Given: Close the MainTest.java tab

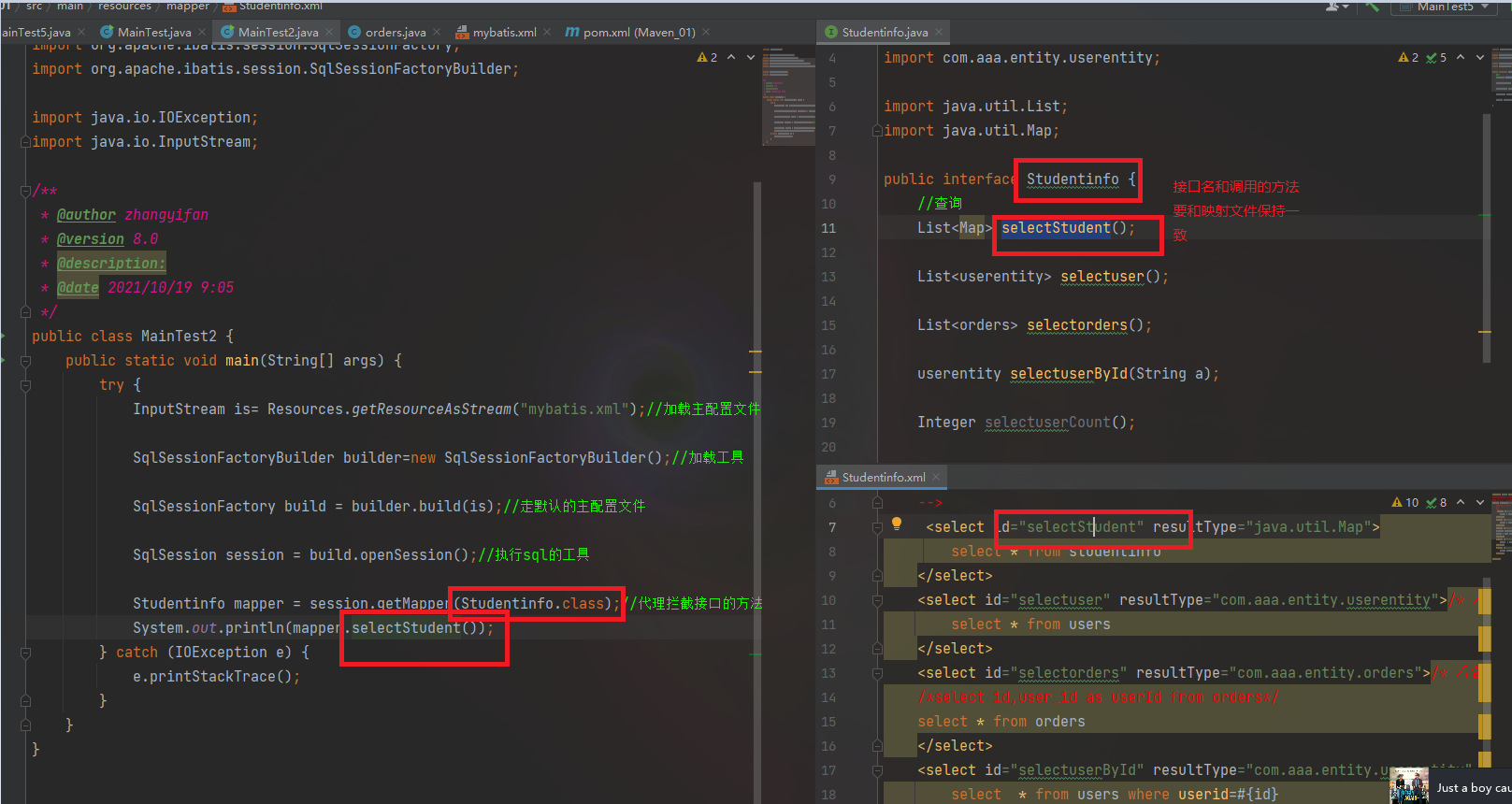Looking at the screenshot, I should 203,32.
